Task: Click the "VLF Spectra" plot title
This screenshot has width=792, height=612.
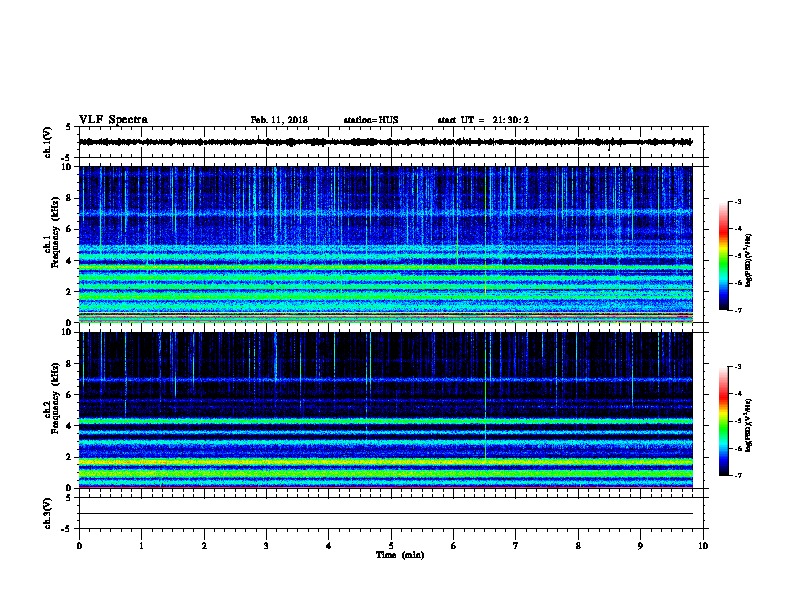Action: tap(113, 120)
